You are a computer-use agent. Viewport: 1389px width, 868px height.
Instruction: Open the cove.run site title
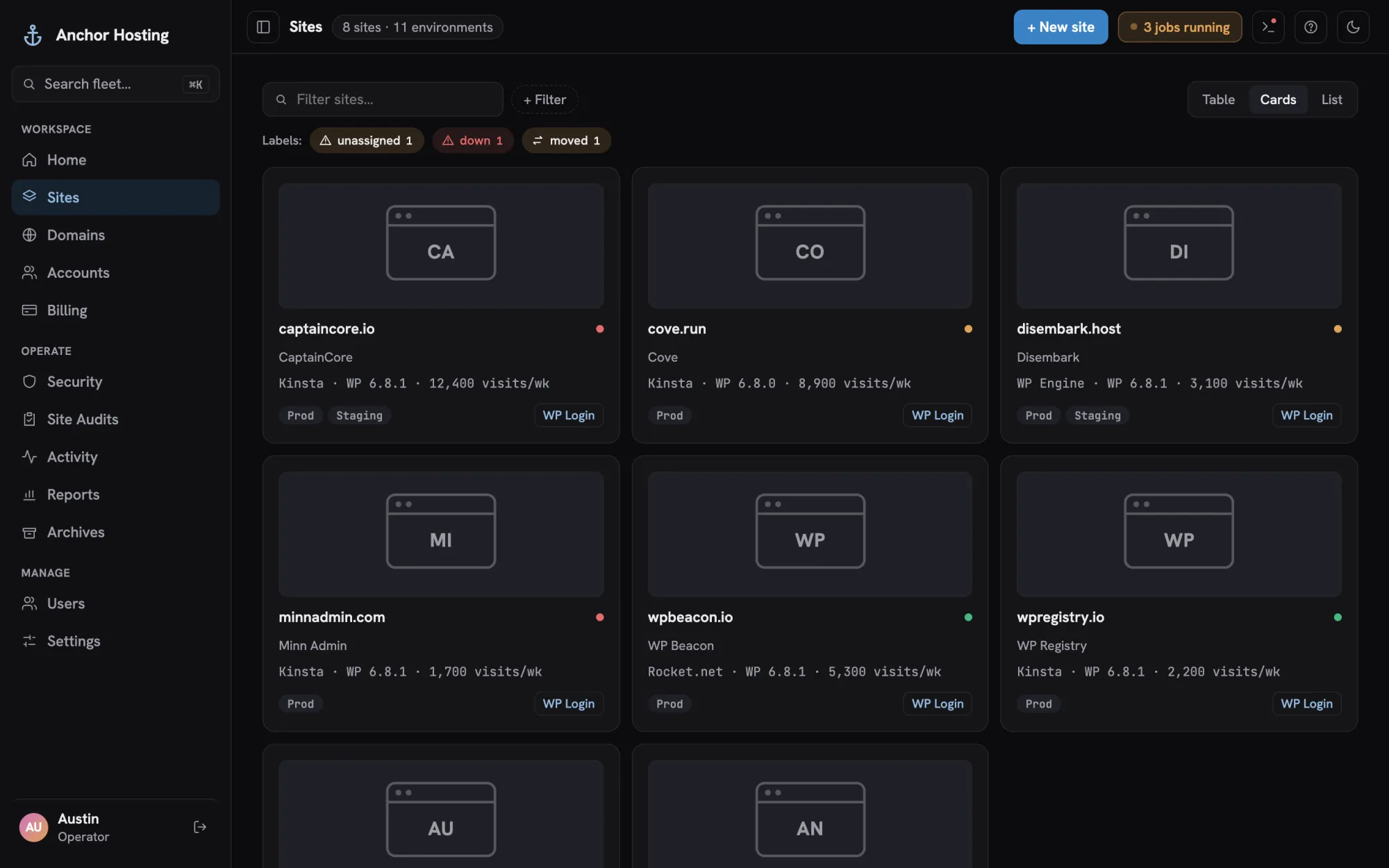click(x=676, y=328)
